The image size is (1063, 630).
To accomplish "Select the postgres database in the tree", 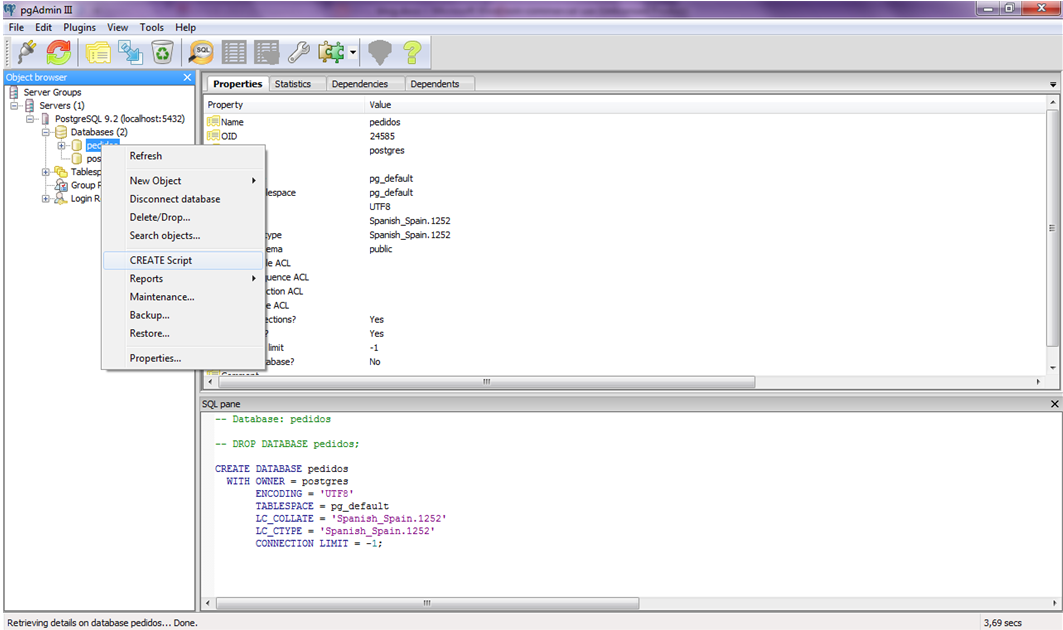I will pos(95,158).
